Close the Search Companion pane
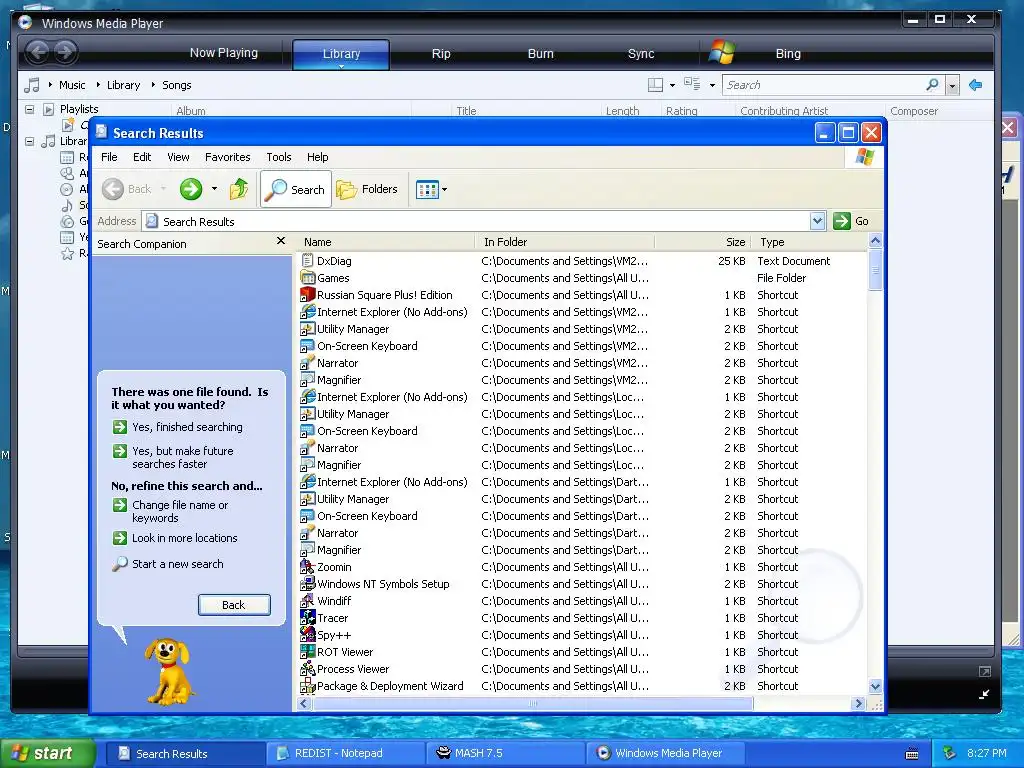Image resolution: width=1024 pixels, height=768 pixels. click(281, 241)
